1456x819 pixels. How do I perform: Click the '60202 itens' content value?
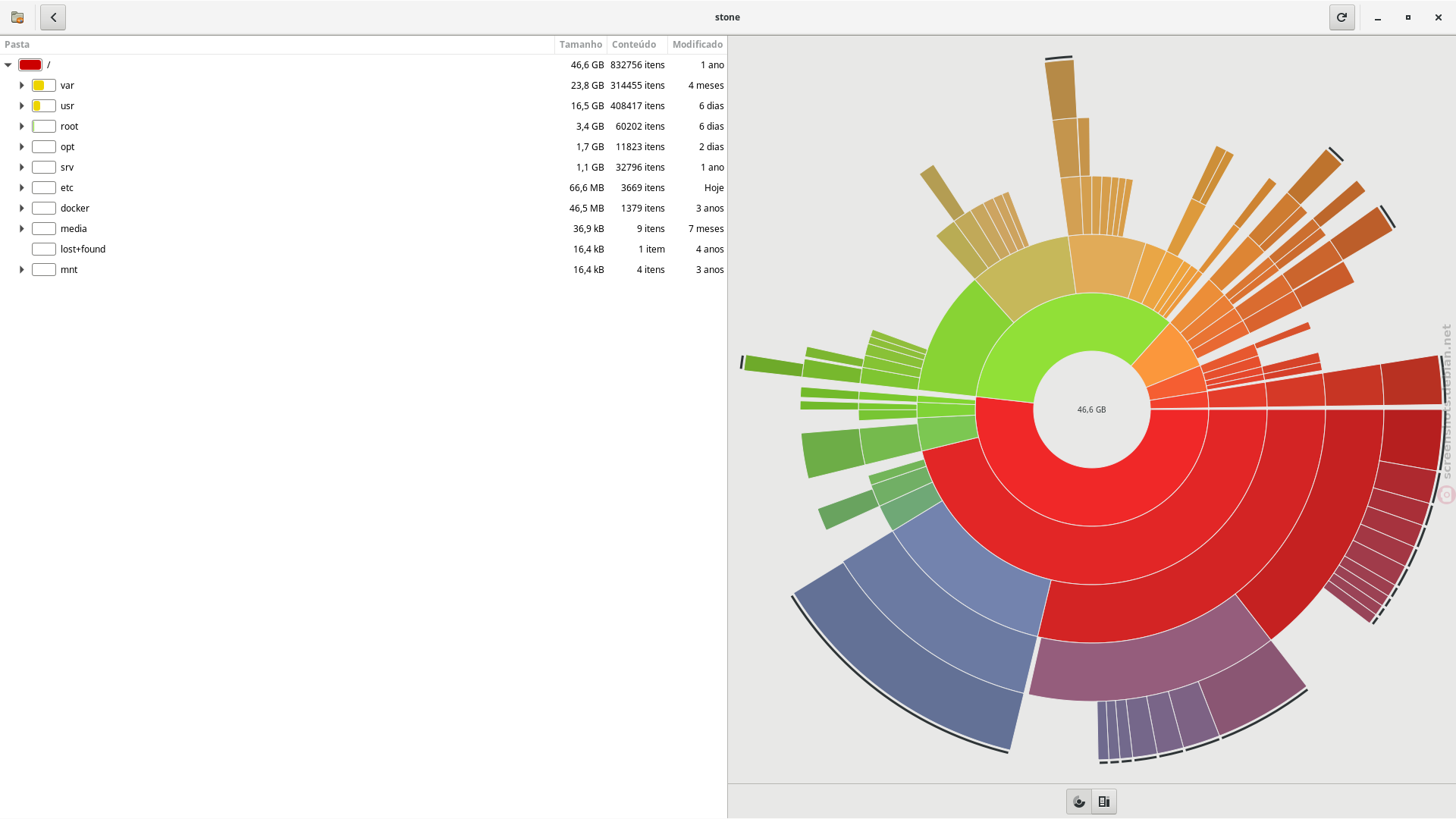[x=640, y=127]
